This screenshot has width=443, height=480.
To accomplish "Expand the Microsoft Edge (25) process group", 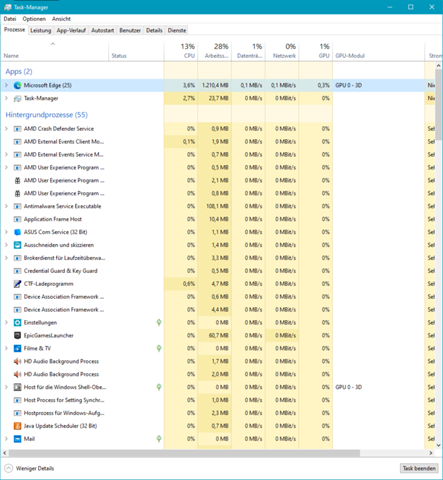I will (6, 85).
